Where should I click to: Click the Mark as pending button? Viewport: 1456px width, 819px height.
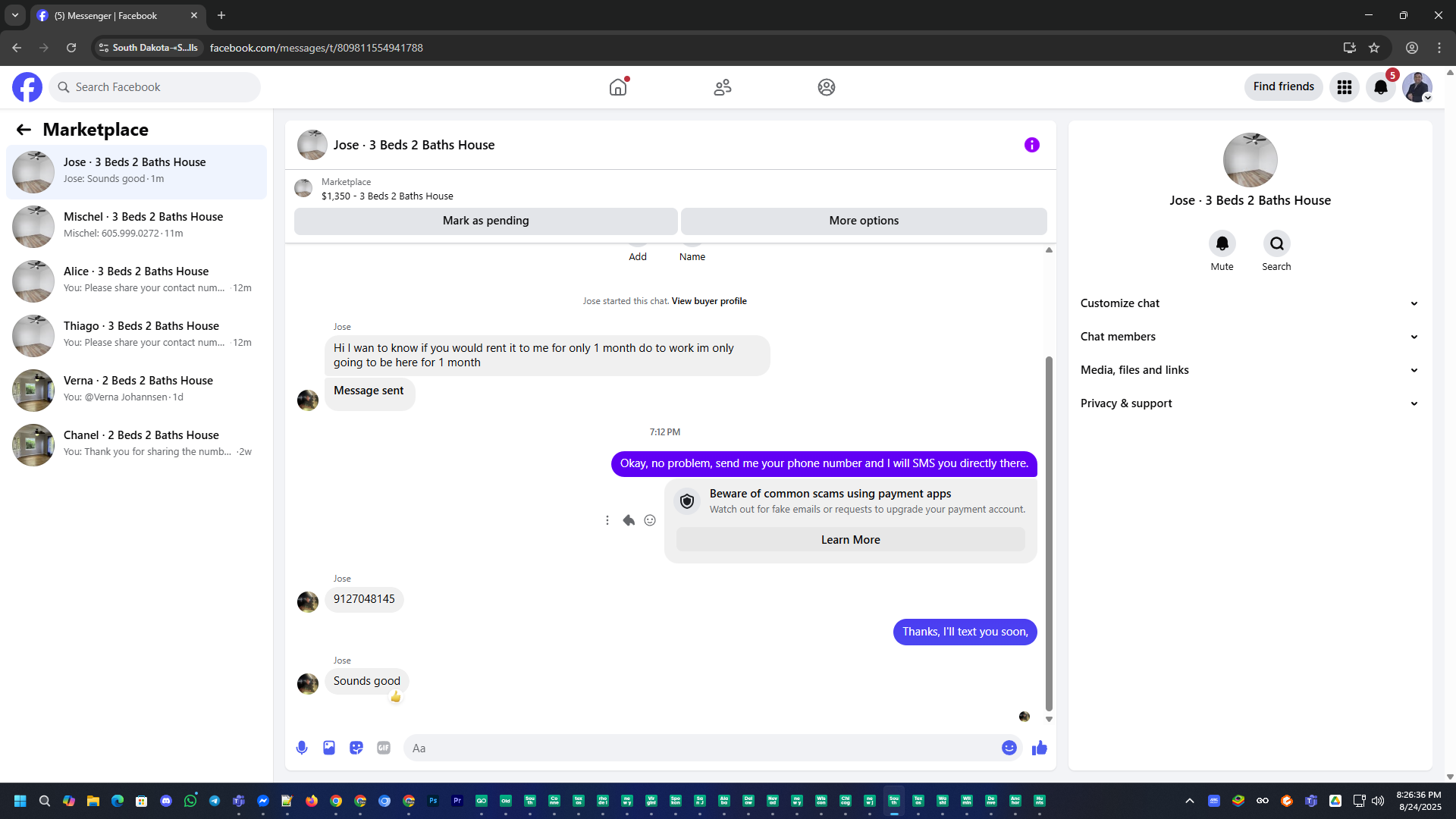click(x=485, y=221)
